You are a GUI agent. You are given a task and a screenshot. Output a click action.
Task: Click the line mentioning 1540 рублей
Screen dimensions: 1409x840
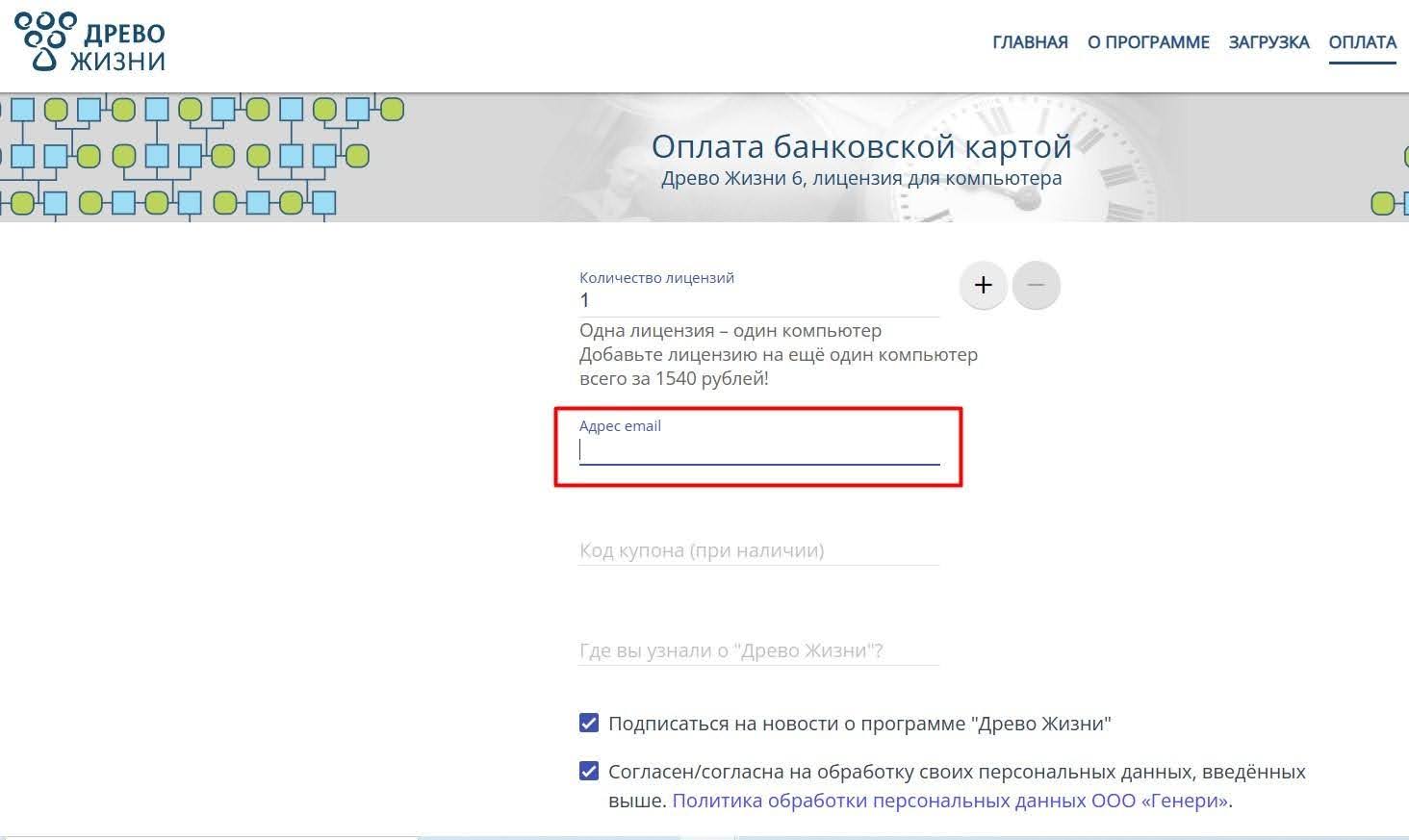(674, 378)
